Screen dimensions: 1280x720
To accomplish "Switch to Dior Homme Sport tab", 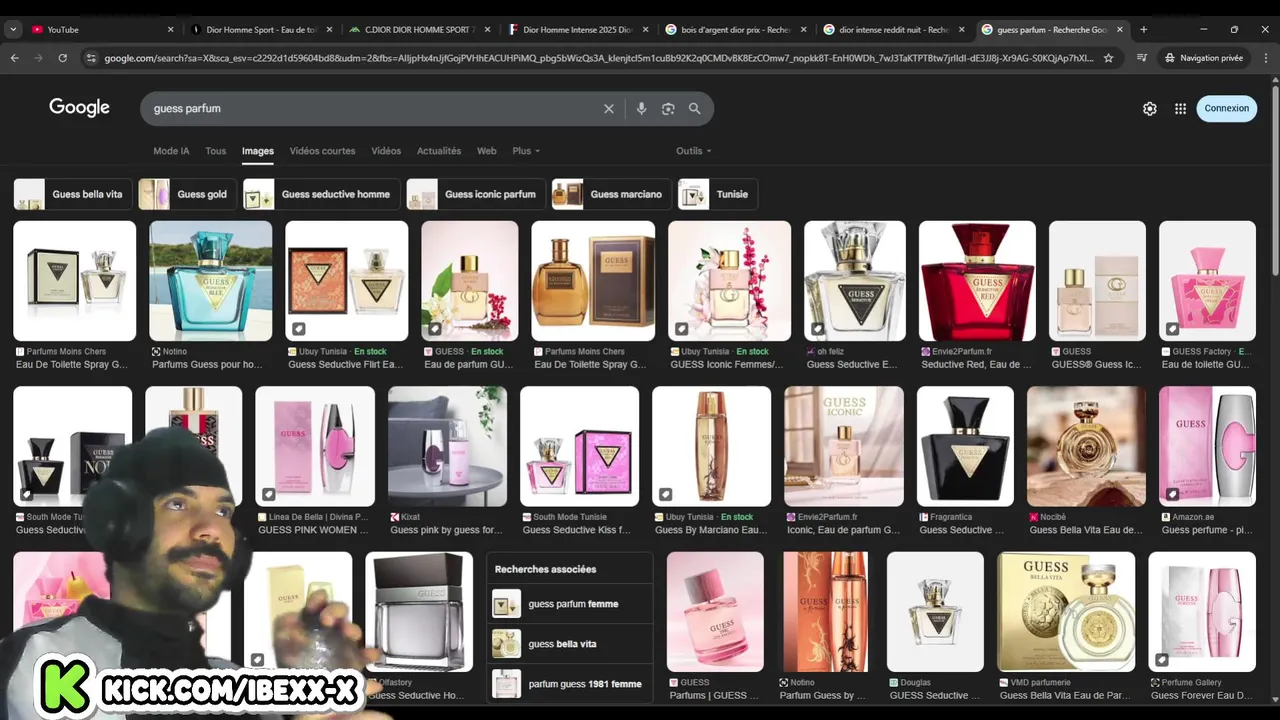I will [x=260, y=29].
